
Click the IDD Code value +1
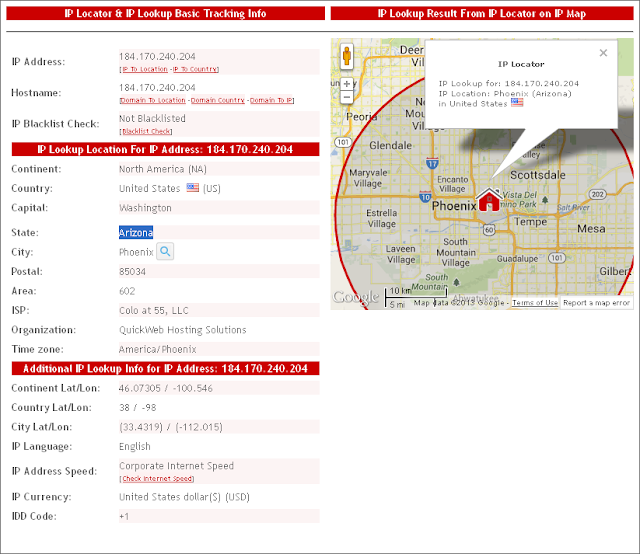(124, 516)
